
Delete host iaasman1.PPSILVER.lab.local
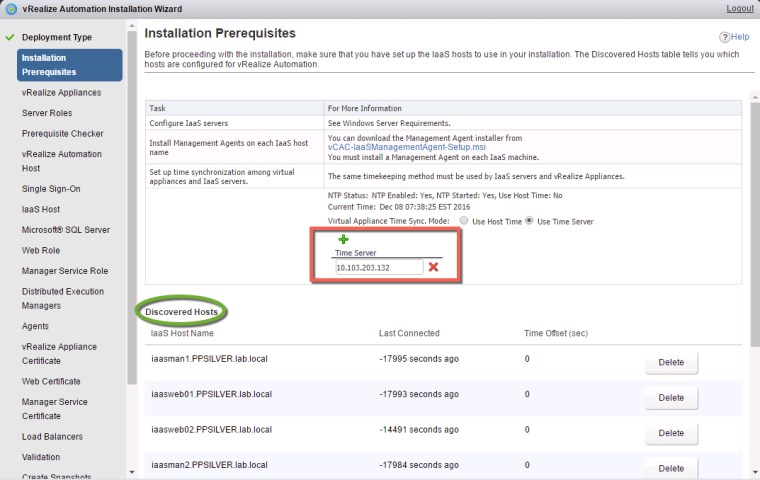[671, 362]
